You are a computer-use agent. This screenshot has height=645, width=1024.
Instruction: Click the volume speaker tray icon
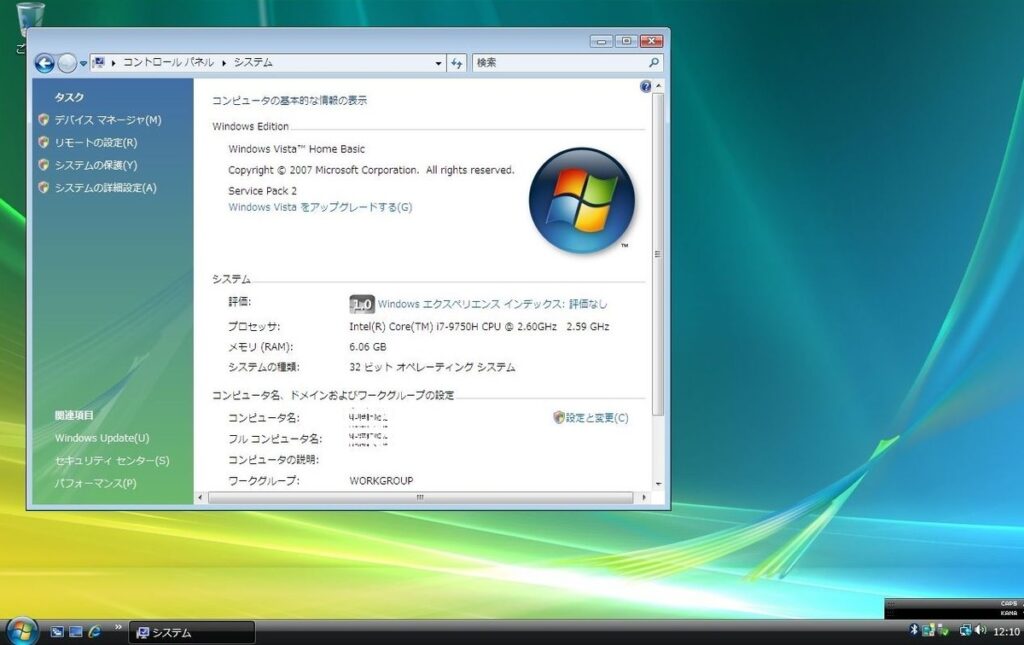(x=980, y=630)
